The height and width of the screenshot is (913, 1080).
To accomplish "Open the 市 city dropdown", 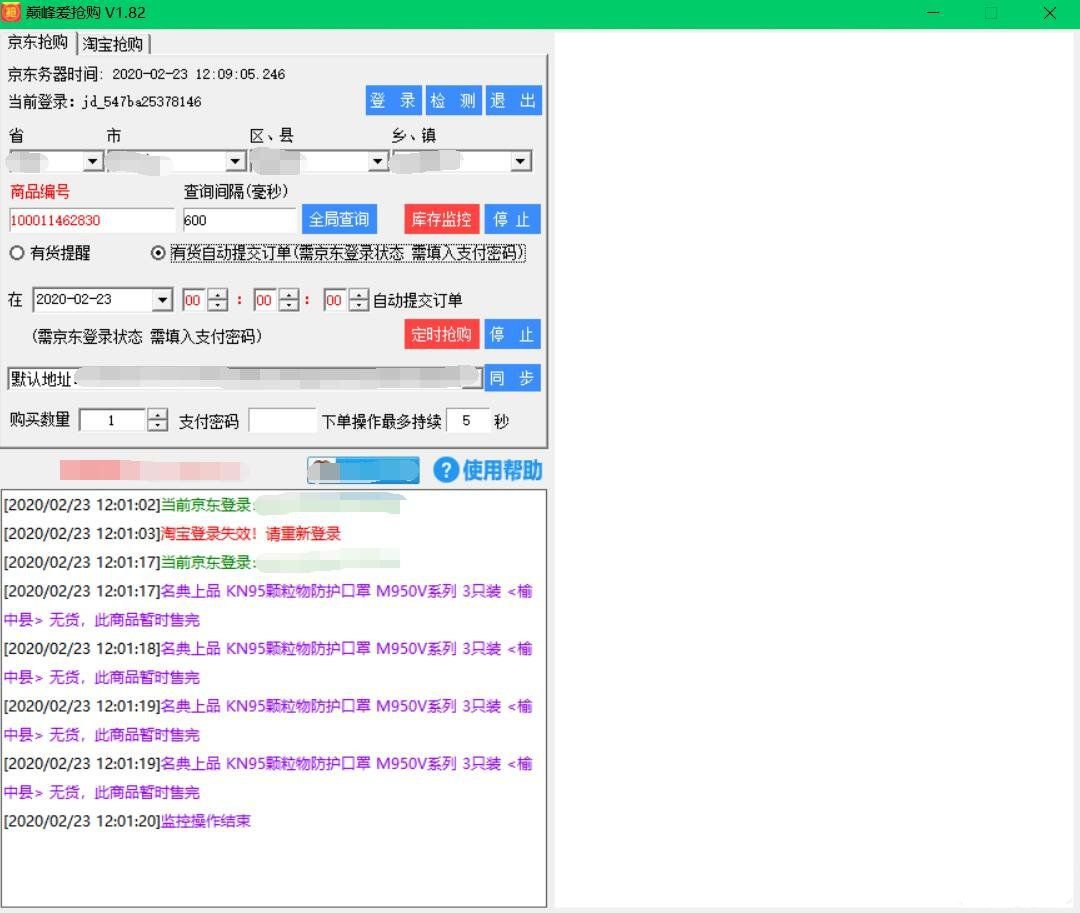I will point(236,160).
